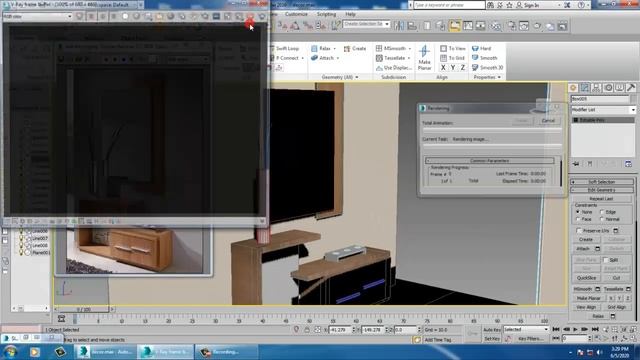Click the Grid Align button
640x360 pixels.
pyautogui.click(x=616, y=307)
